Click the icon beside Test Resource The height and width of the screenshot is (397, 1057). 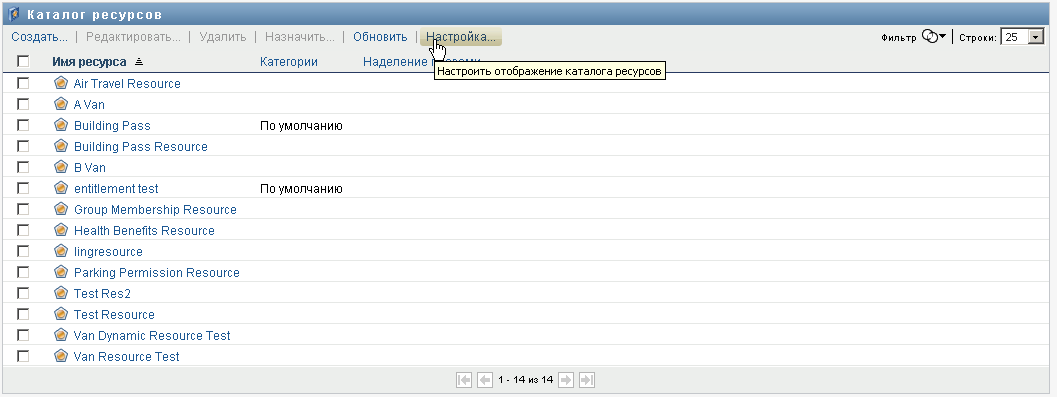point(61,314)
